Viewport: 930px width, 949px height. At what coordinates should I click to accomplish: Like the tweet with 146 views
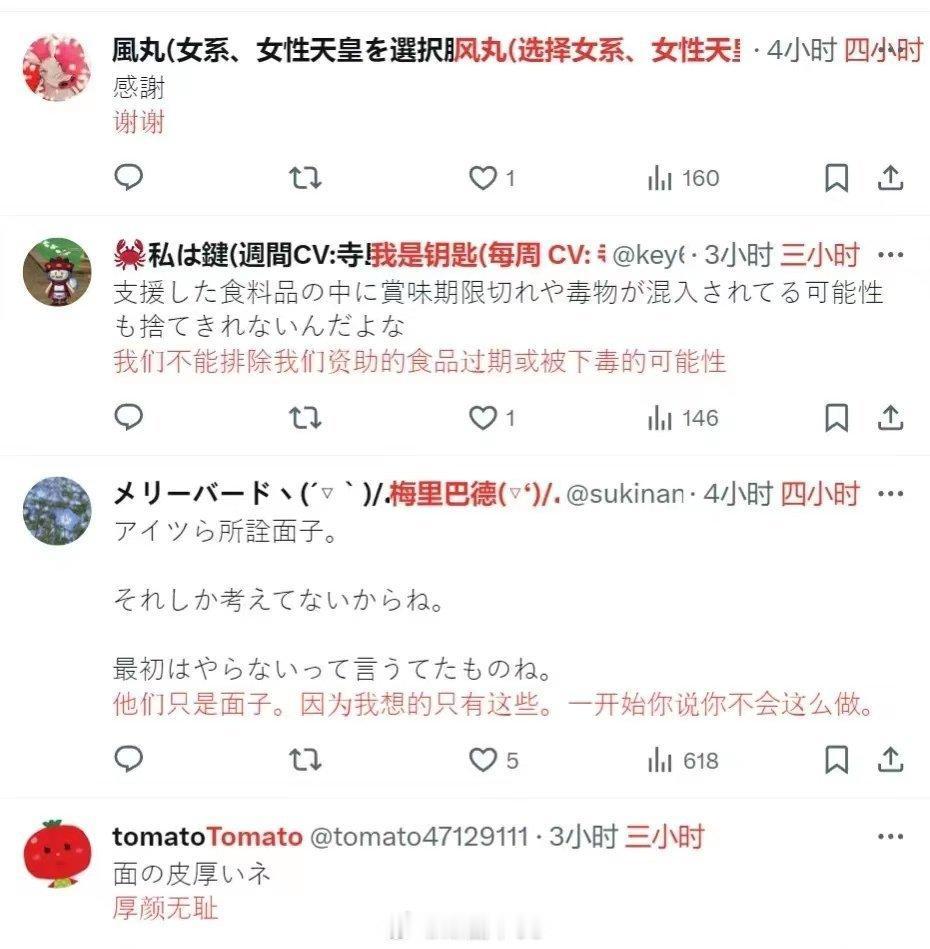pos(492,418)
